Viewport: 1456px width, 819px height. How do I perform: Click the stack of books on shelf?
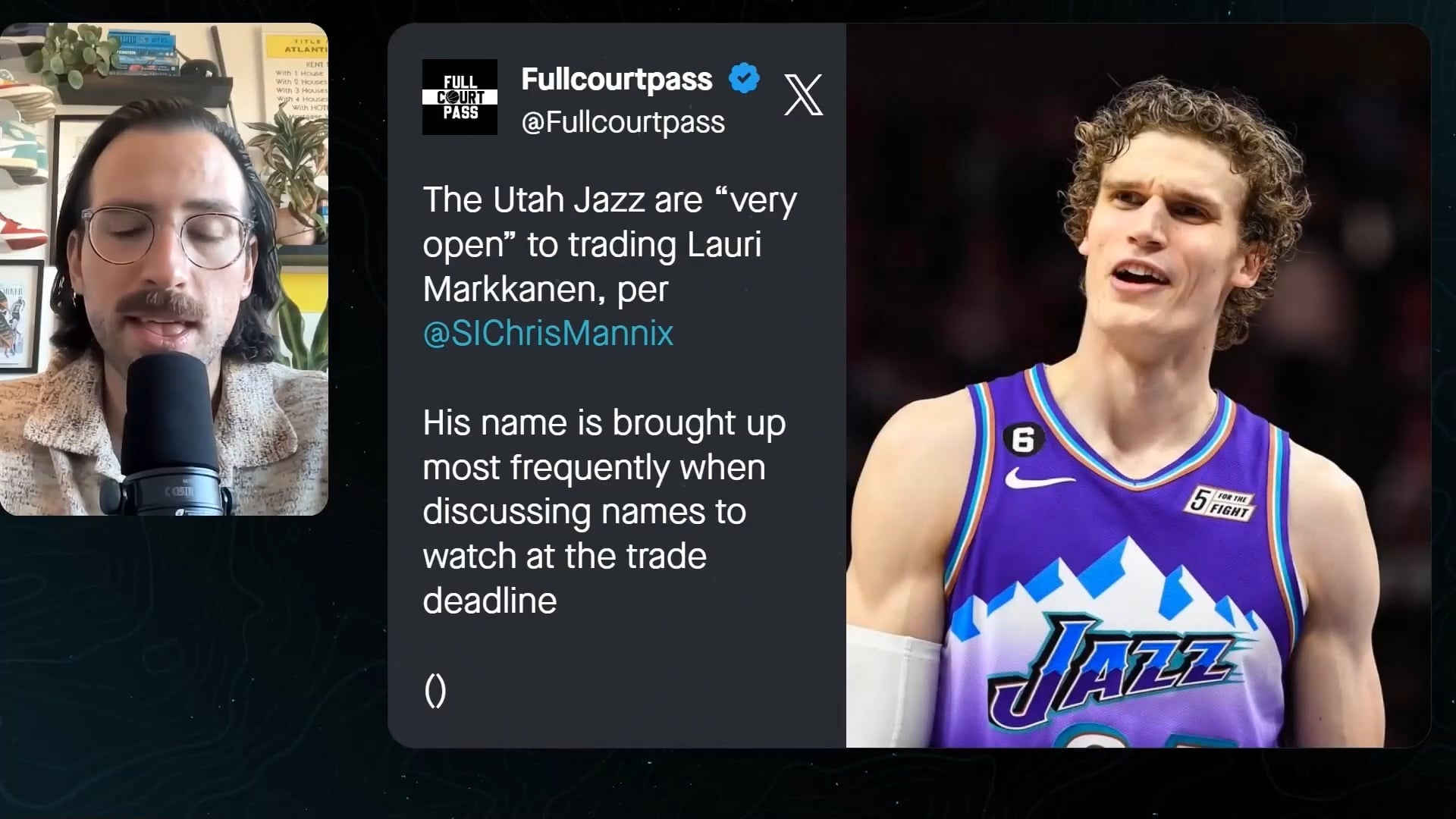coord(146,52)
